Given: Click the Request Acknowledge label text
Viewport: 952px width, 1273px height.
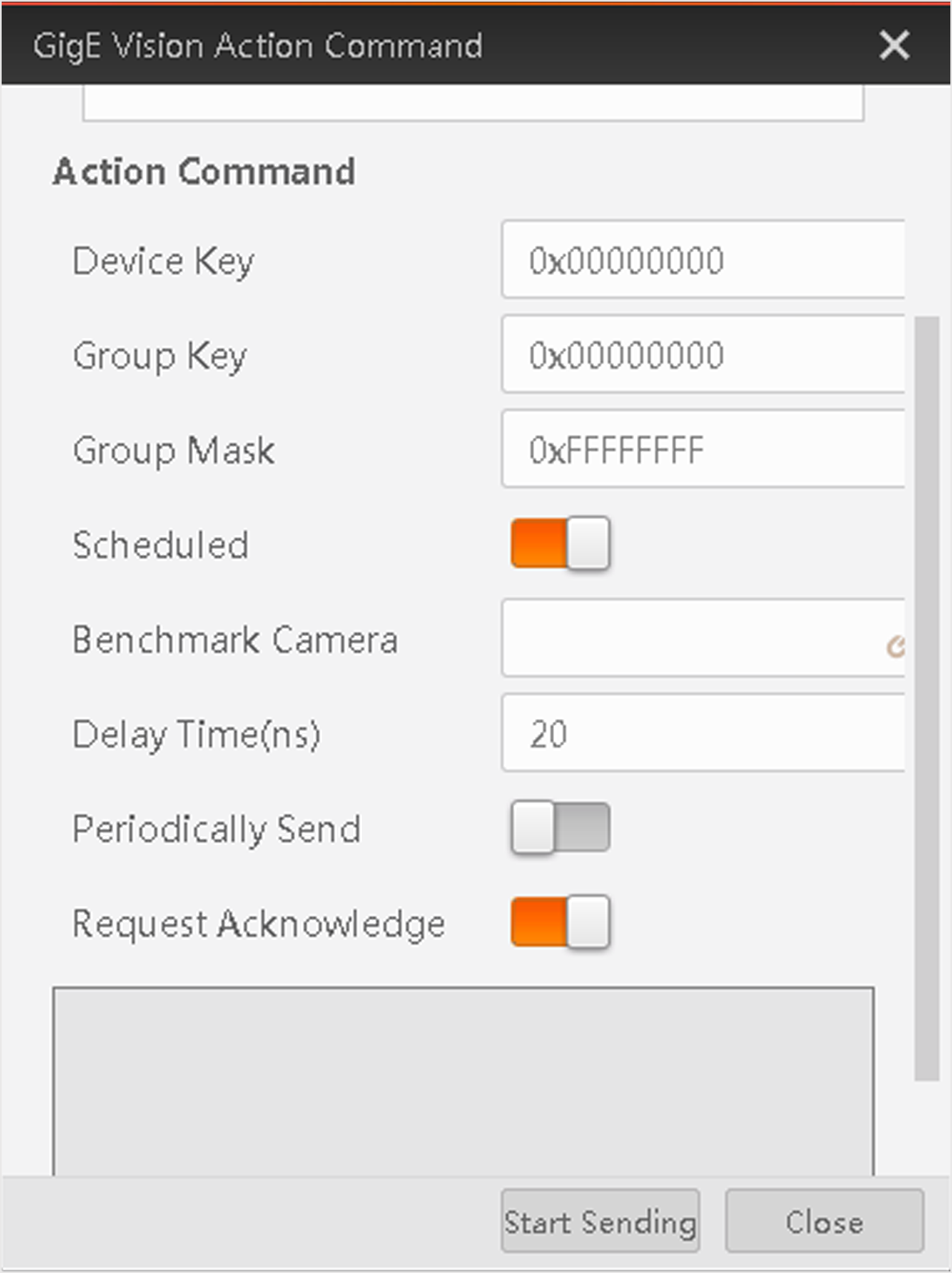Looking at the screenshot, I should pyautogui.click(x=259, y=924).
